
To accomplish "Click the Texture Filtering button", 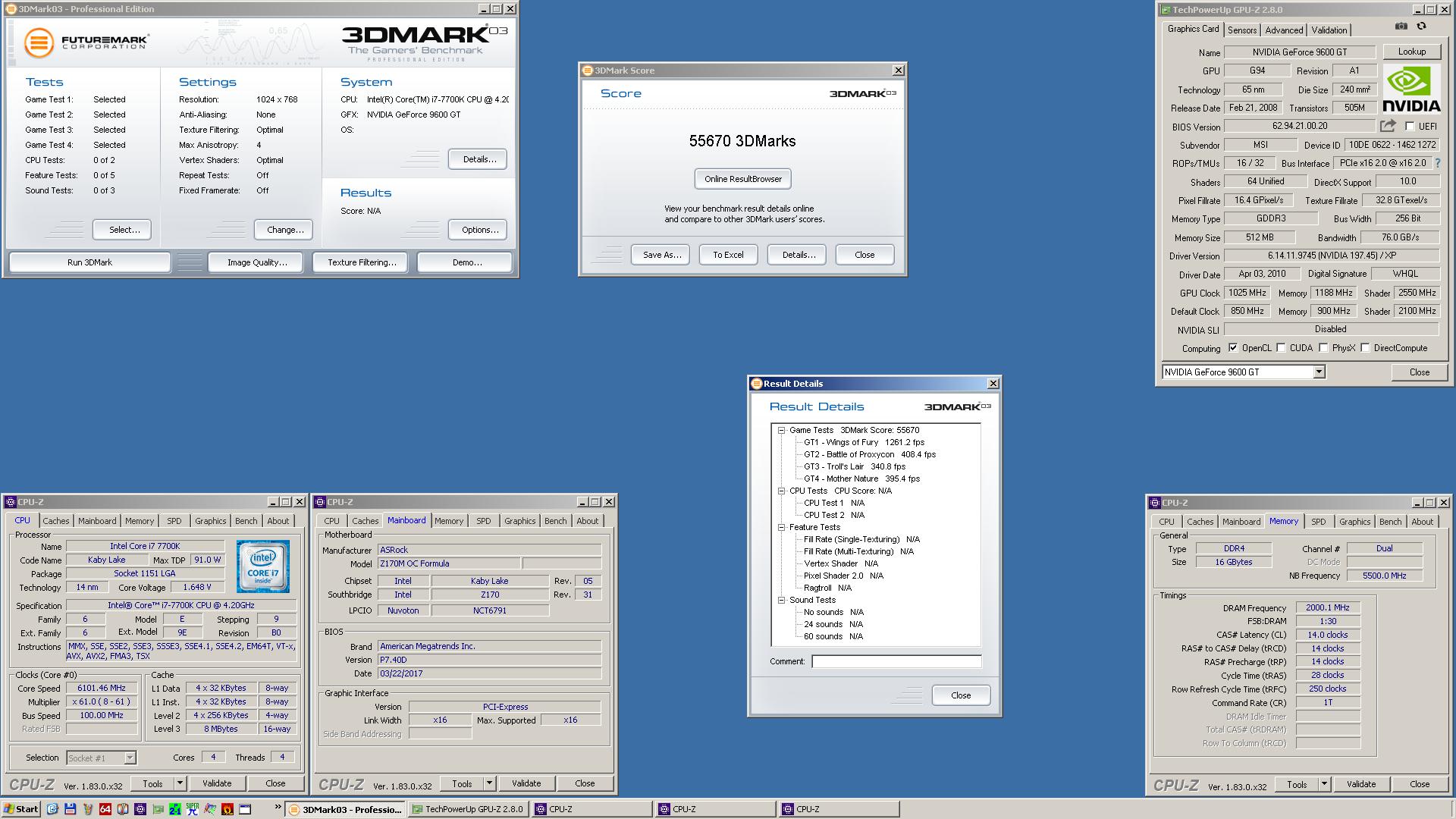I will pos(362,262).
